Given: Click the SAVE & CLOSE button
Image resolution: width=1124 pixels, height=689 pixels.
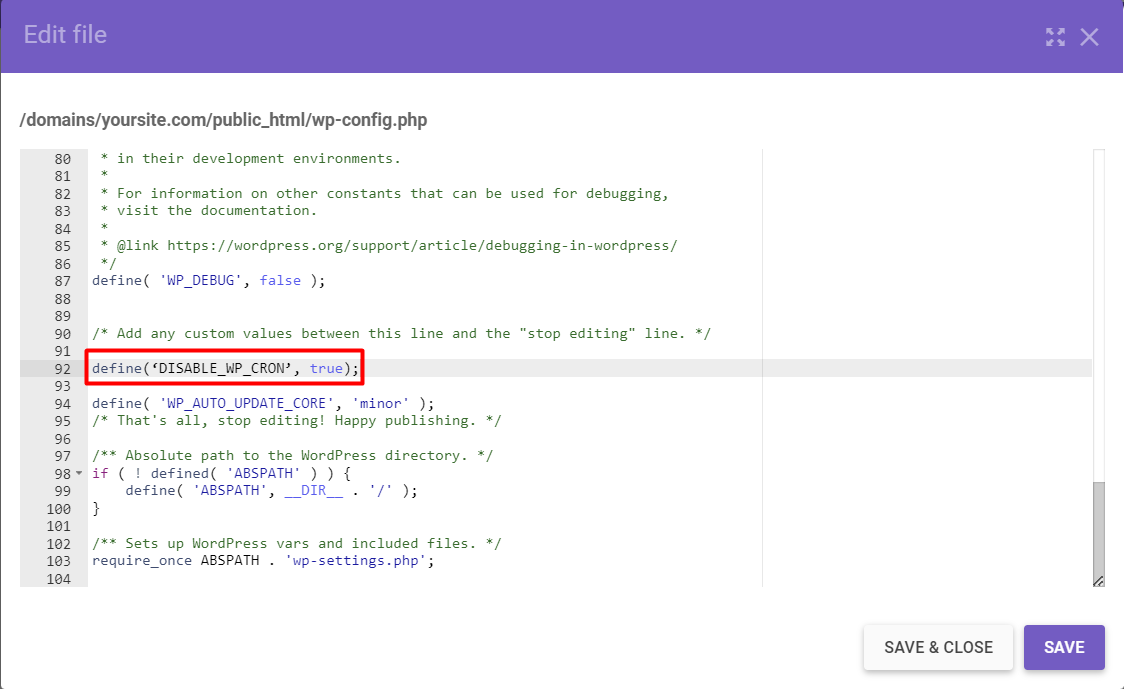Looking at the screenshot, I should (938, 647).
